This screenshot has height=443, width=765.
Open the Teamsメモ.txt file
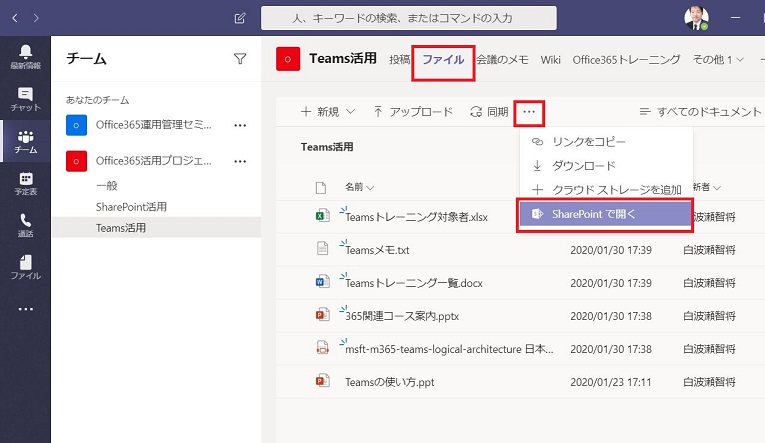point(377,250)
